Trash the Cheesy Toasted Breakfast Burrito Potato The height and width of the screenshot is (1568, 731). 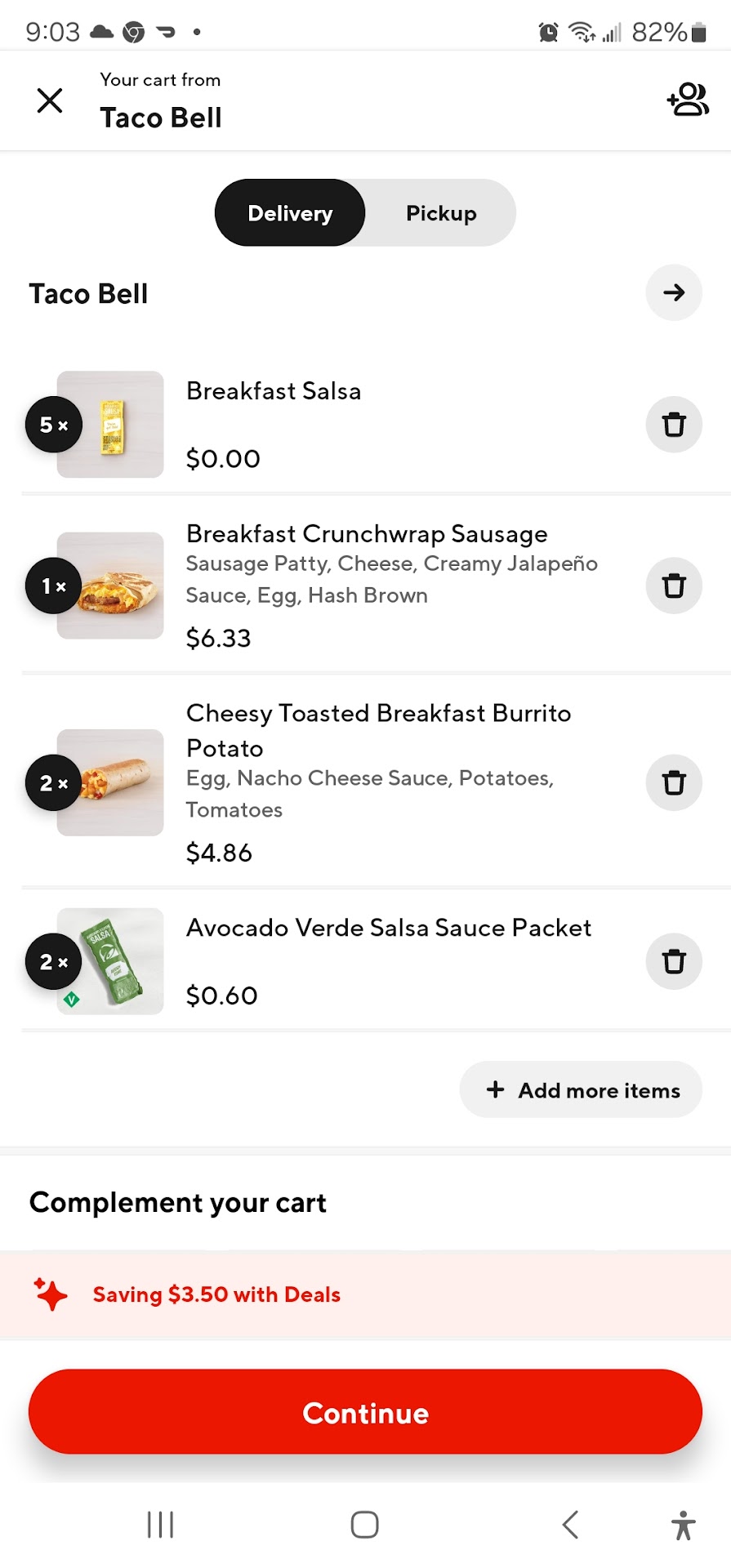pyautogui.click(x=674, y=782)
